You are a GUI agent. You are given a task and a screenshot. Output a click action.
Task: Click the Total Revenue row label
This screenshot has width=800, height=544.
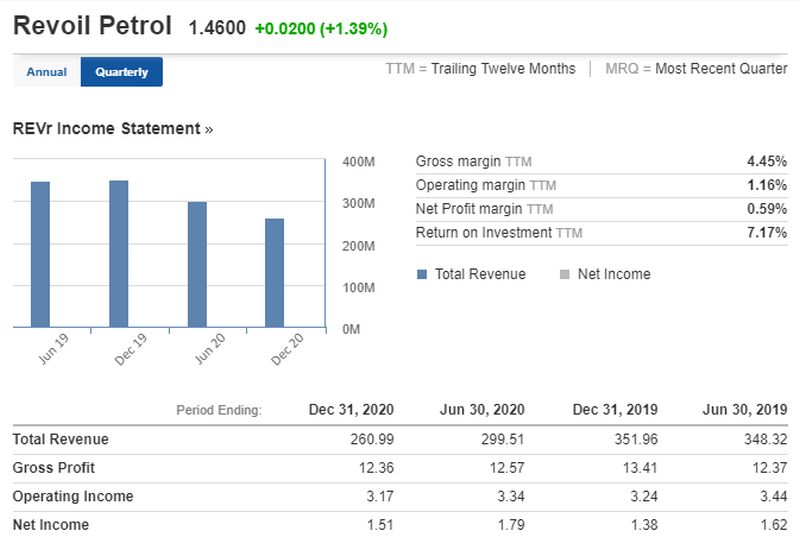point(61,439)
